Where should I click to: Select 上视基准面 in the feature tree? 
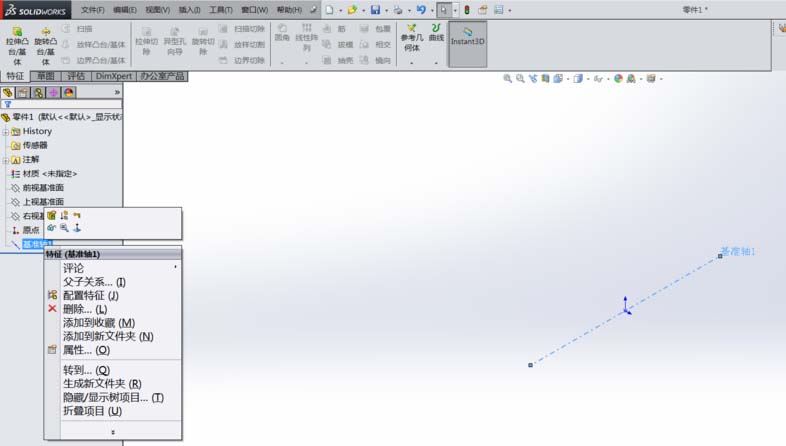click(x=43, y=202)
